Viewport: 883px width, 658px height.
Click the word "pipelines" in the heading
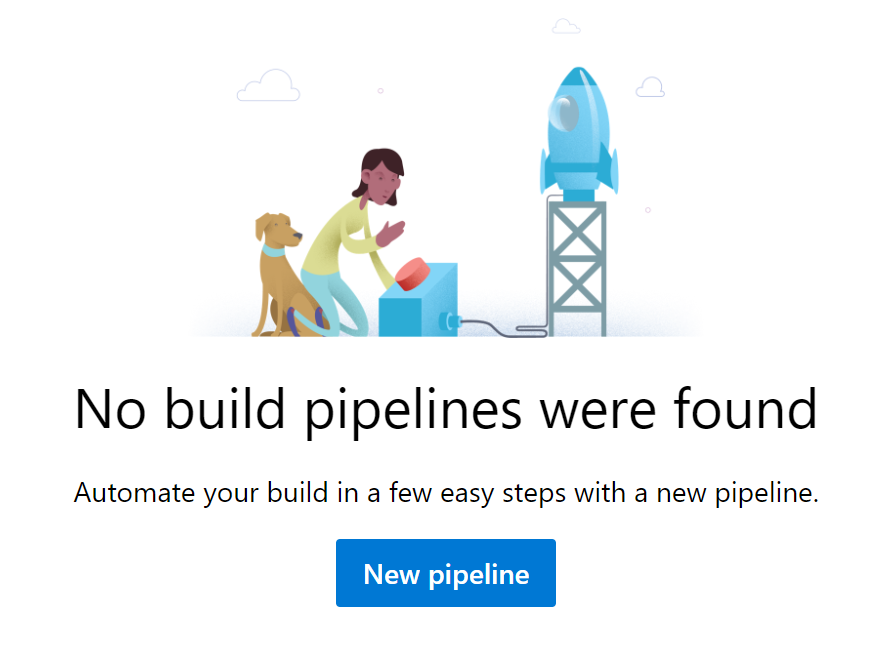413,411
